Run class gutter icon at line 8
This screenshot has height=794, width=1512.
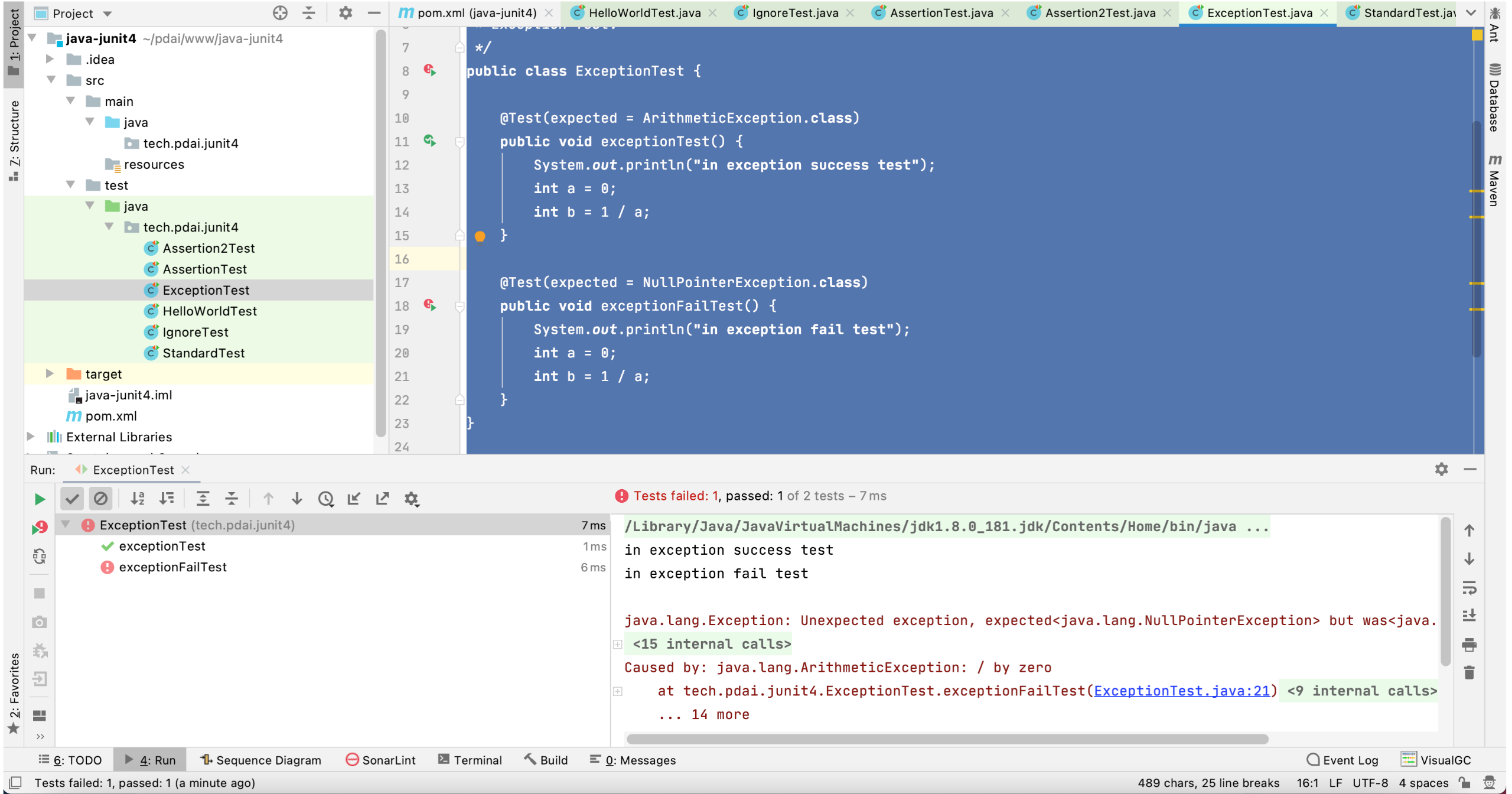430,71
